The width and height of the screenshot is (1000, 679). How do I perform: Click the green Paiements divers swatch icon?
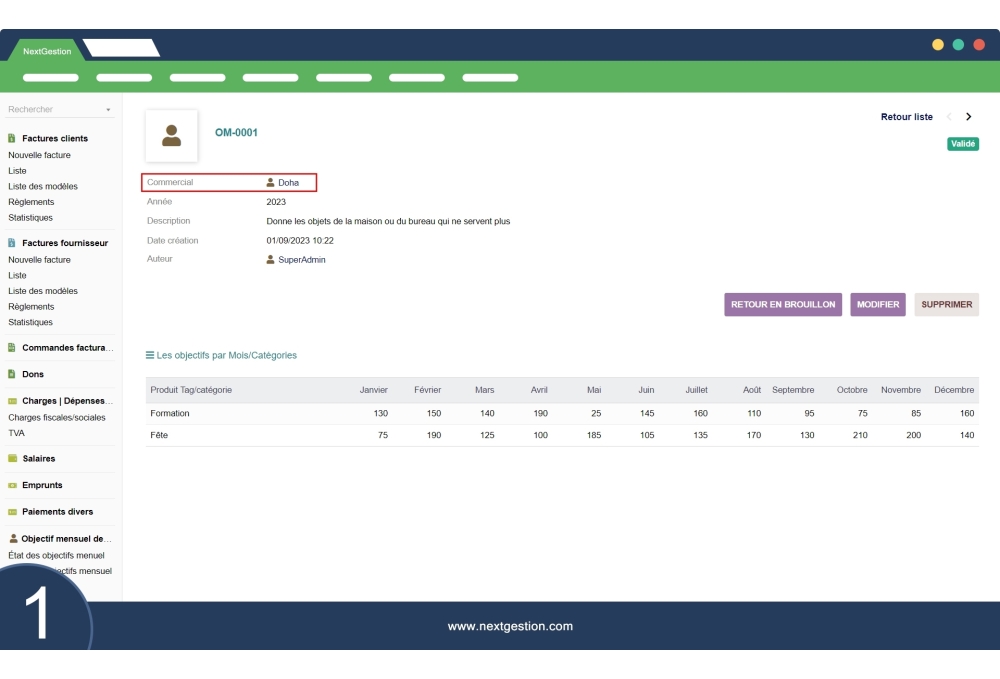pos(10,511)
